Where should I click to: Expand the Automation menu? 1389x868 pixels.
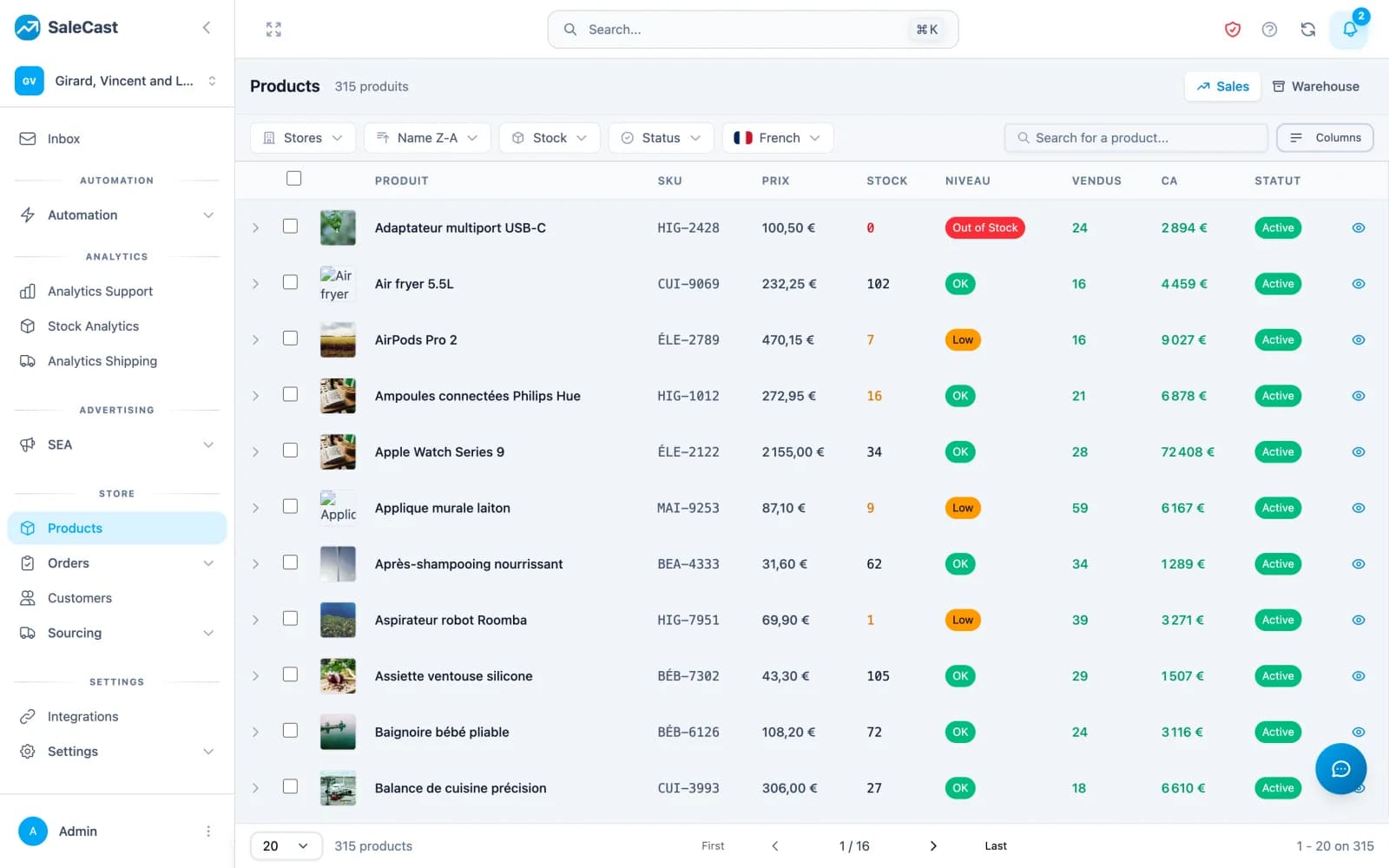point(117,215)
